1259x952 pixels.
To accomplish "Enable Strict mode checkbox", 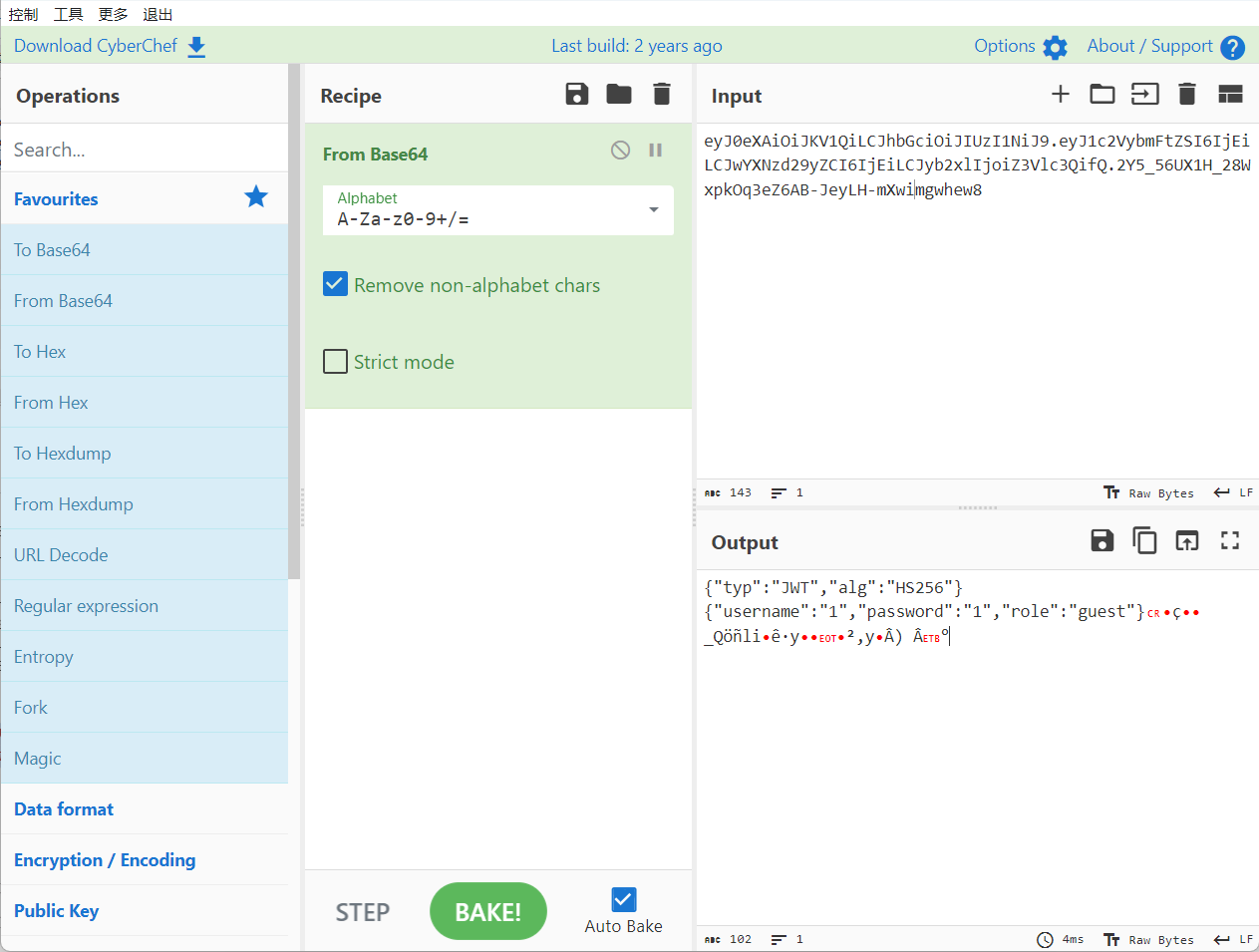I will tap(336, 362).
